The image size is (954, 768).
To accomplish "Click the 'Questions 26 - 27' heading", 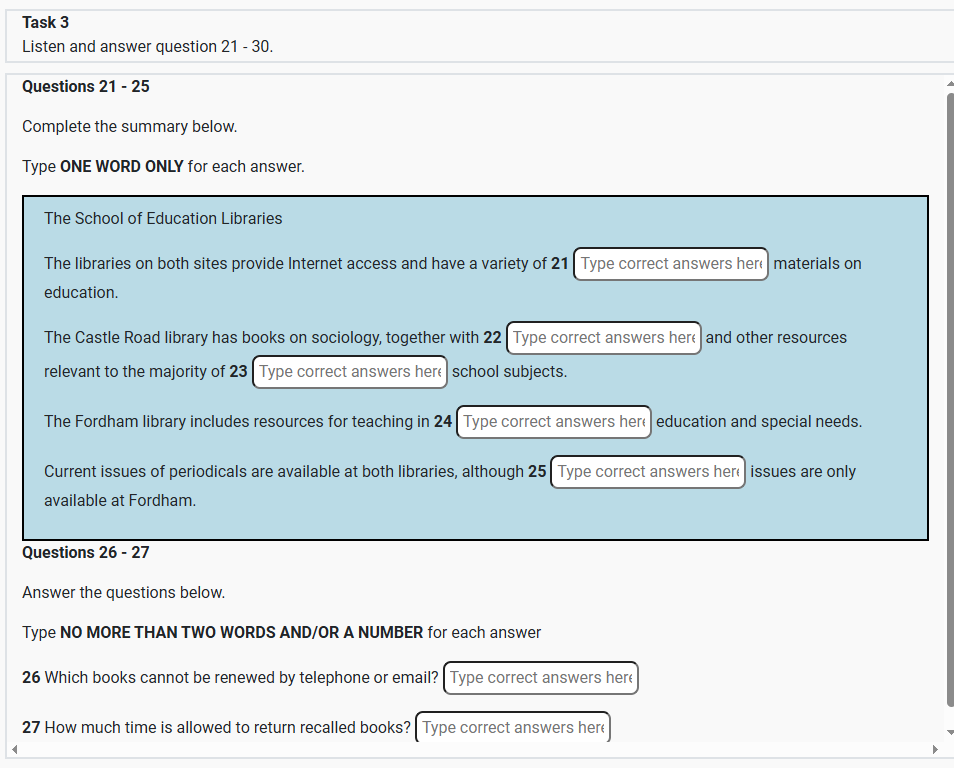I will point(86,553).
